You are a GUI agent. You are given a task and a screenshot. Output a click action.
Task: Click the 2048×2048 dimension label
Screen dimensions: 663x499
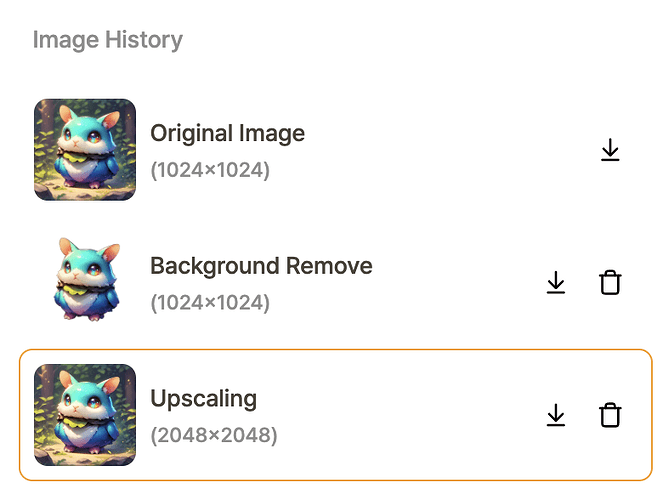pos(214,435)
